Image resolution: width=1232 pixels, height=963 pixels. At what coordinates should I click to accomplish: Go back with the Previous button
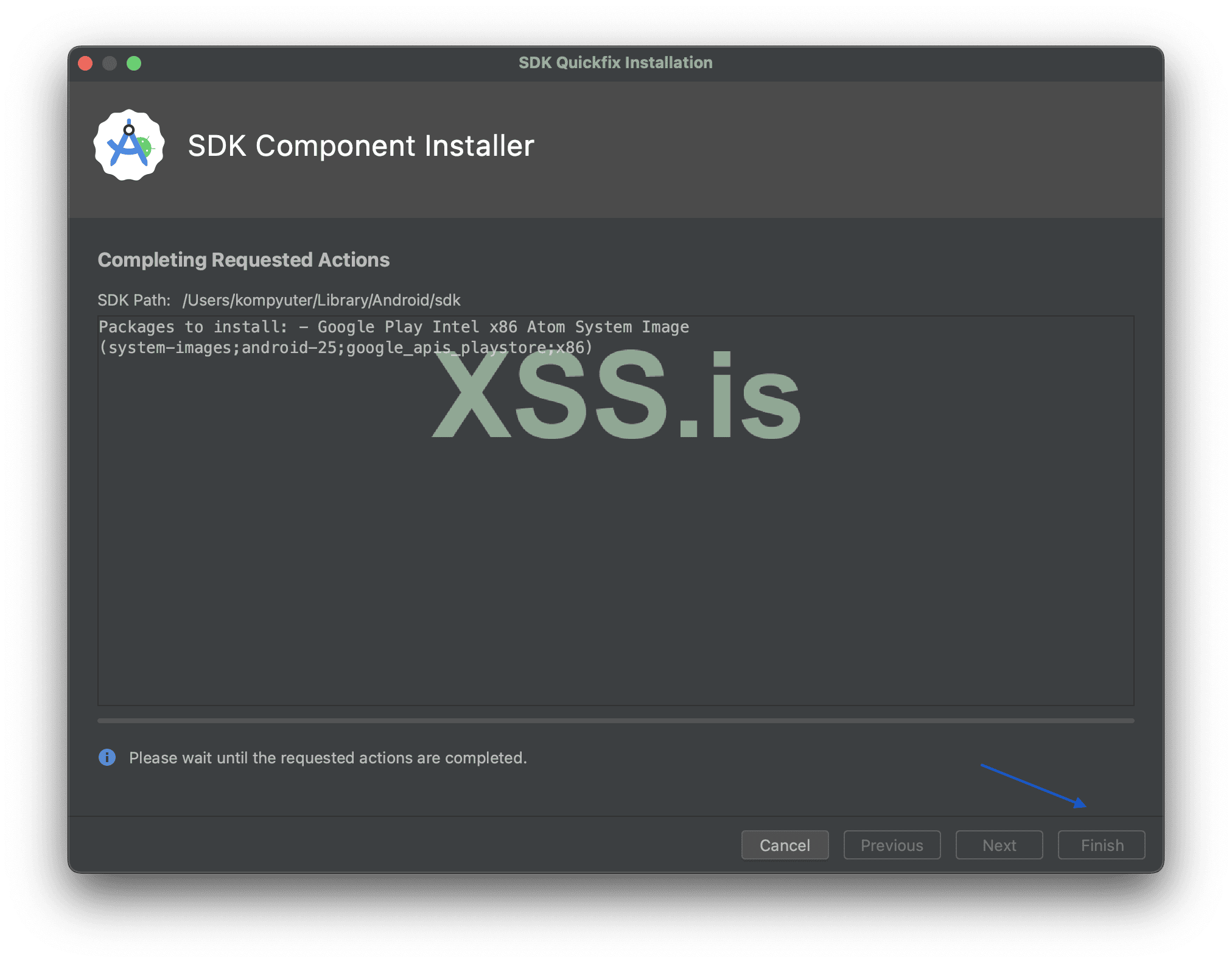[x=892, y=845]
